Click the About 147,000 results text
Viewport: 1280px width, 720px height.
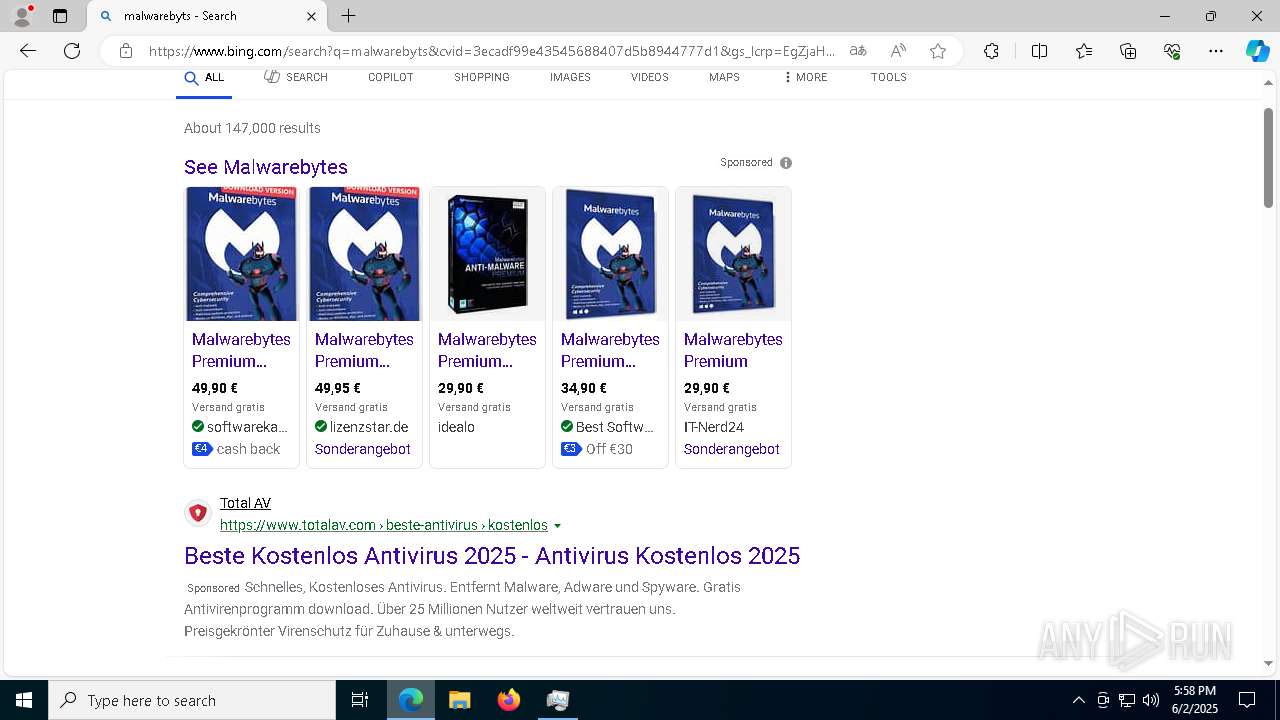(252, 128)
